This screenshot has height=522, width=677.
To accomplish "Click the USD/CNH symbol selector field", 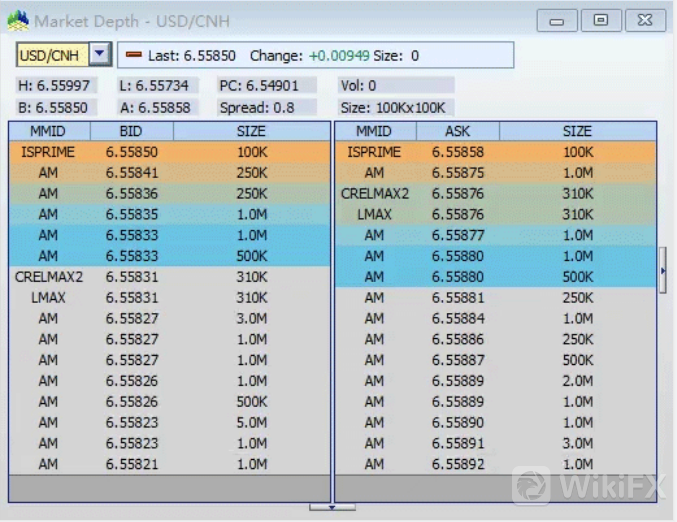I will click(53, 55).
